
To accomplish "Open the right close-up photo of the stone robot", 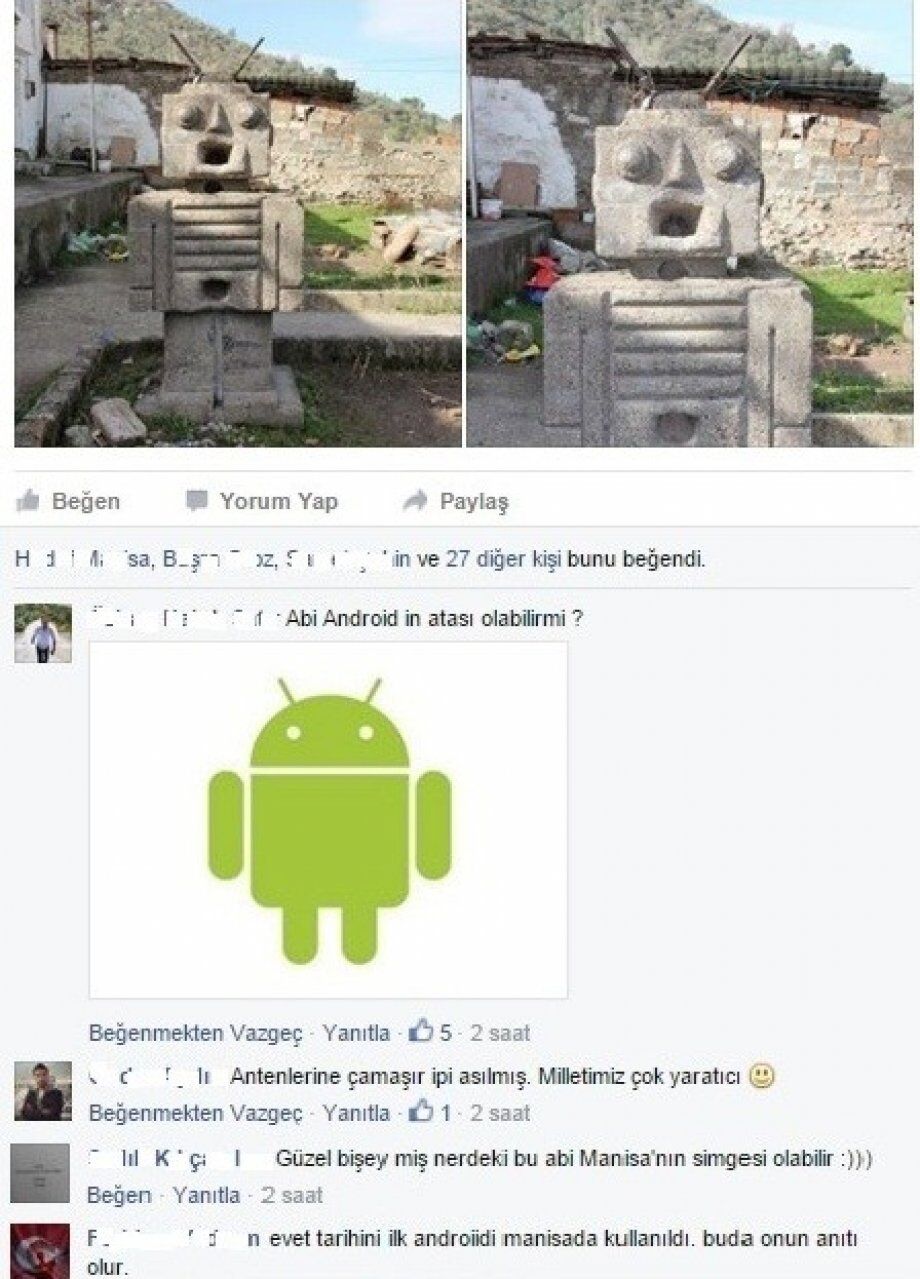I will pyautogui.click(x=690, y=223).
